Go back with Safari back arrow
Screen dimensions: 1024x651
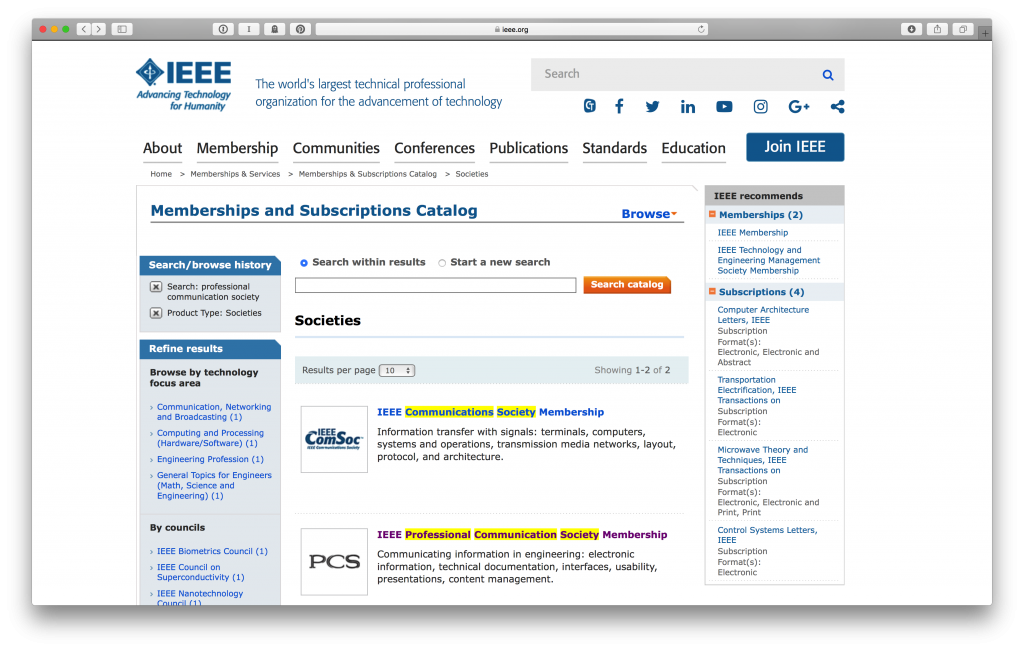point(84,29)
